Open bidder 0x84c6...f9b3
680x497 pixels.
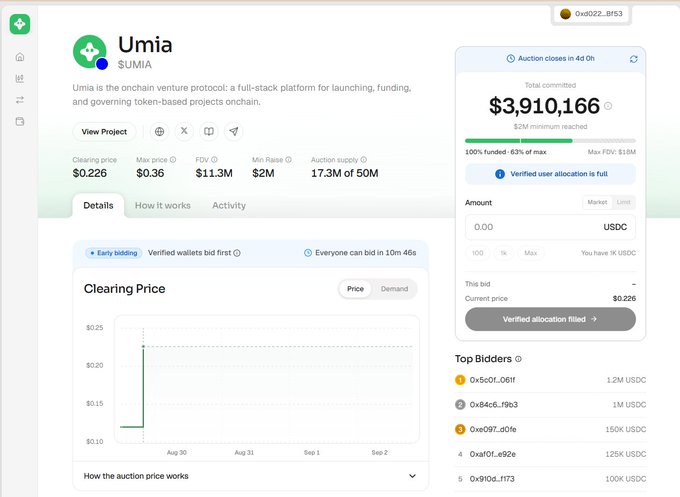coord(494,405)
